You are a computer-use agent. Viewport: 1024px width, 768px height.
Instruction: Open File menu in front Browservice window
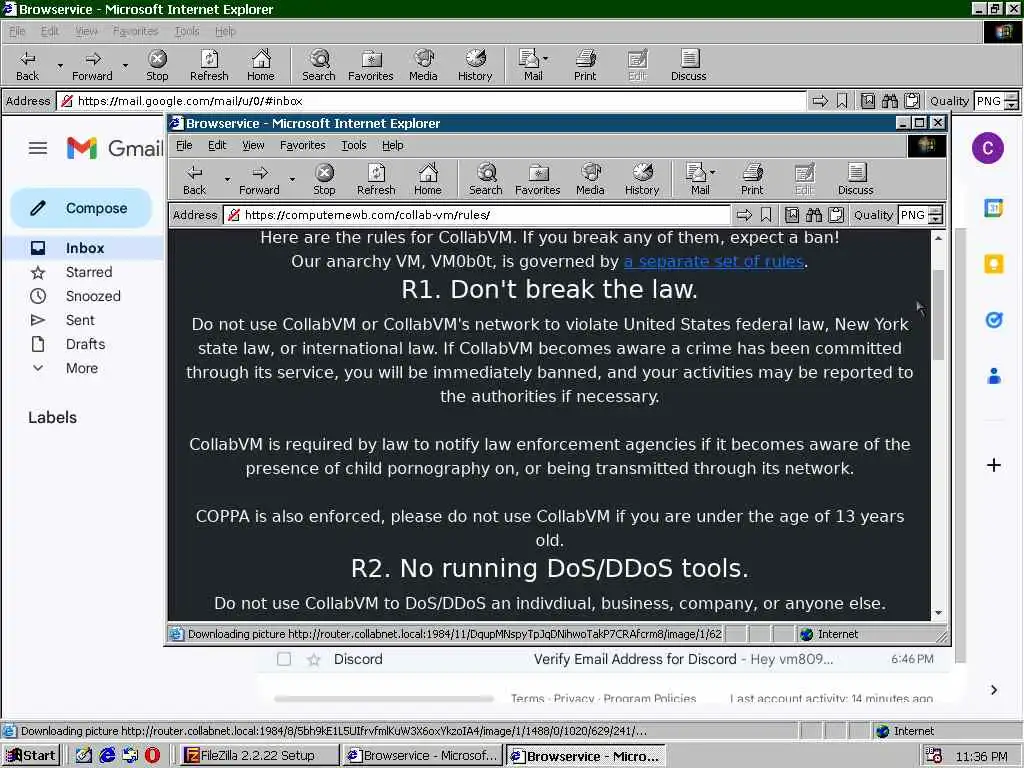point(184,145)
